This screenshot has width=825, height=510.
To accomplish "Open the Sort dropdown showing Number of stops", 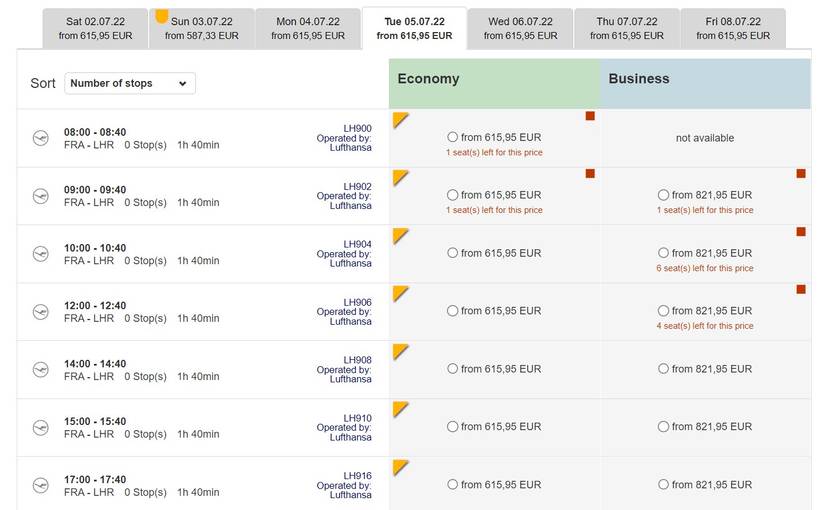I will (130, 84).
